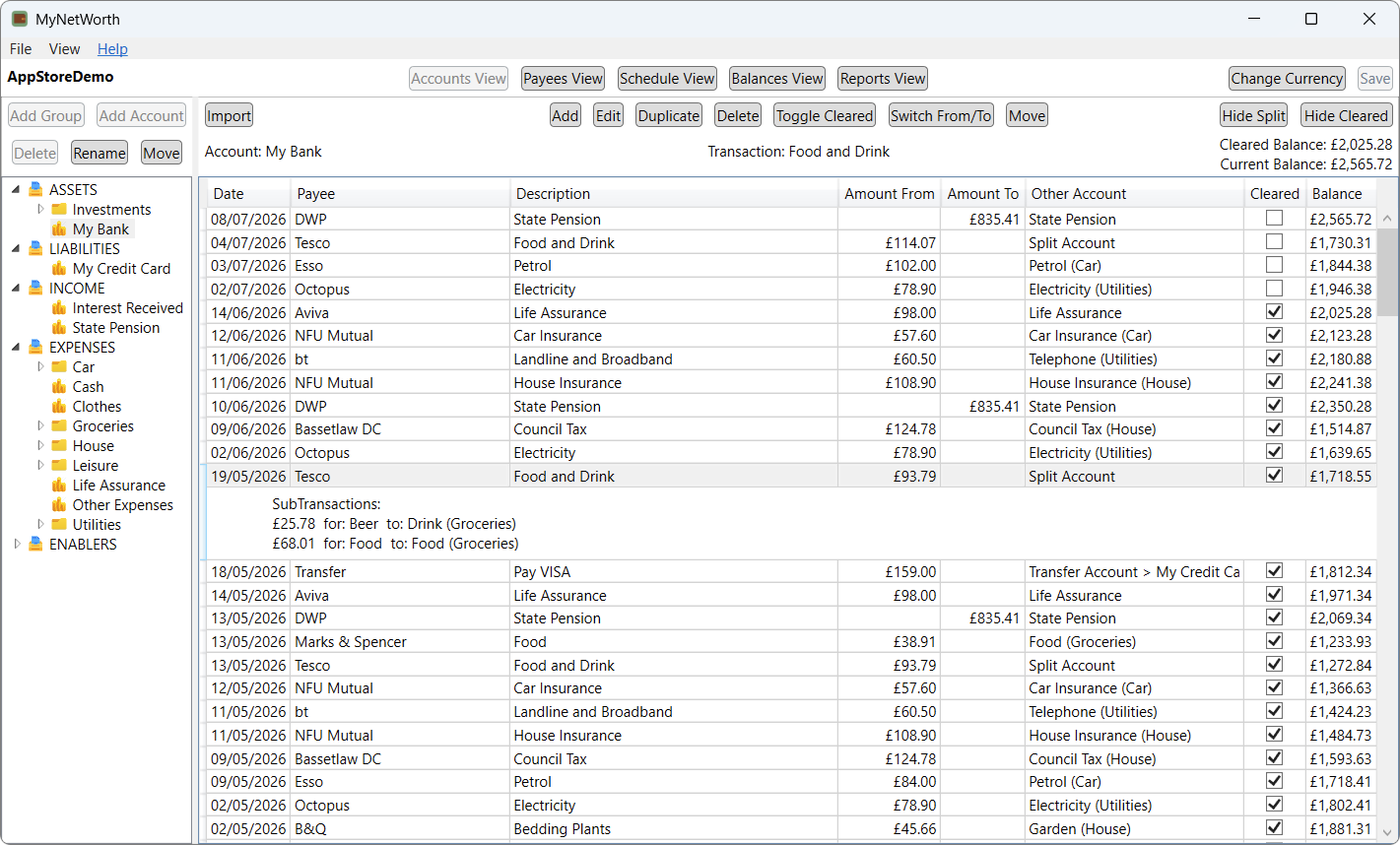Toggle Cleared checkbox for 03/07/2026 Esso
Screen dimensions: 1400x845
click(1274, 265)
